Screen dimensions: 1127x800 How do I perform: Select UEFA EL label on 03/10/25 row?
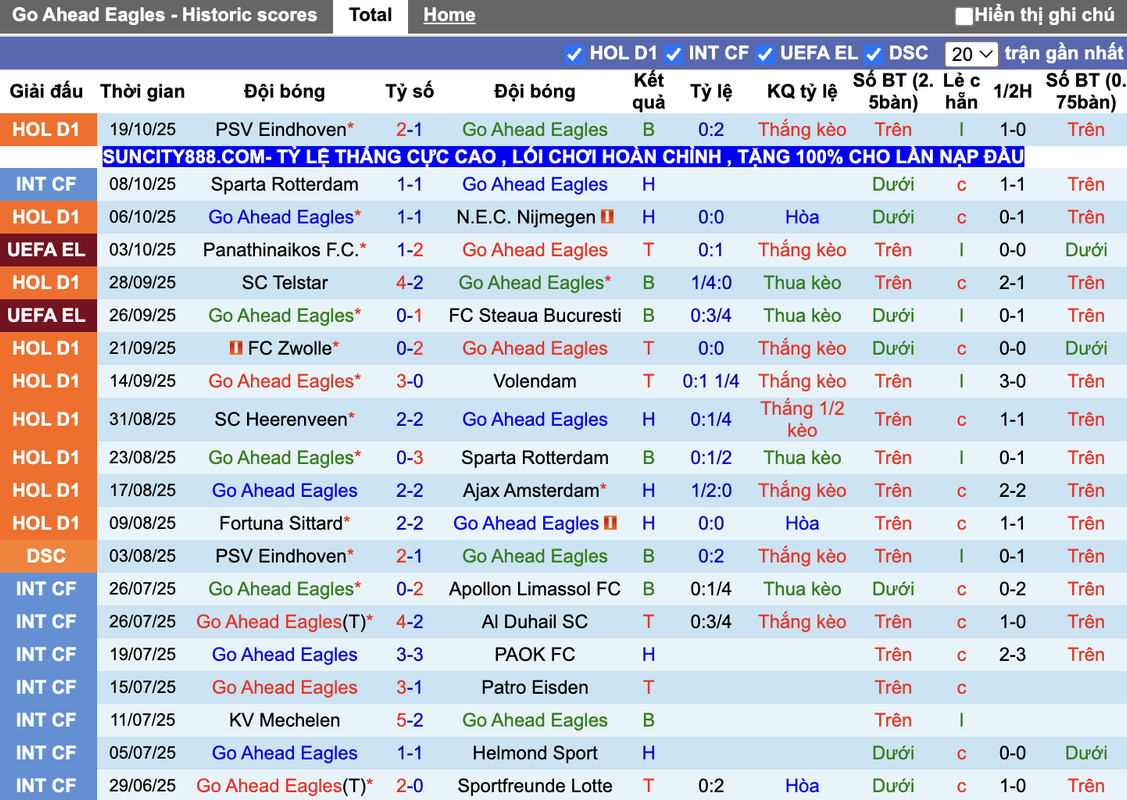coord(47,249)
